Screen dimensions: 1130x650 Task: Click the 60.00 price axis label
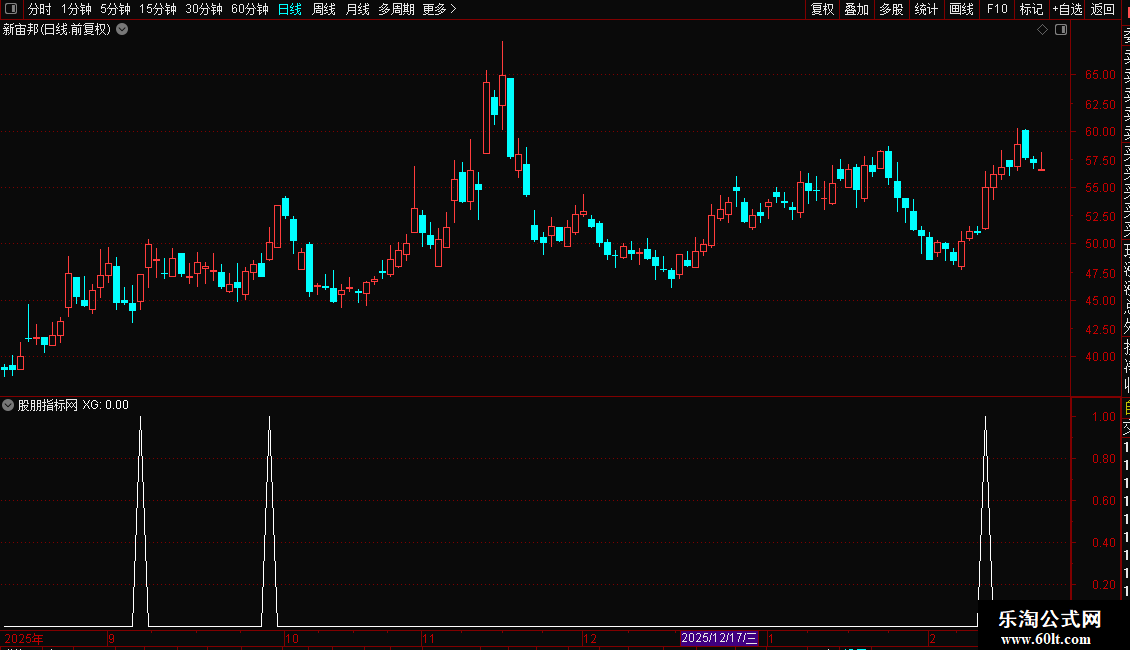coord(1100,132)
